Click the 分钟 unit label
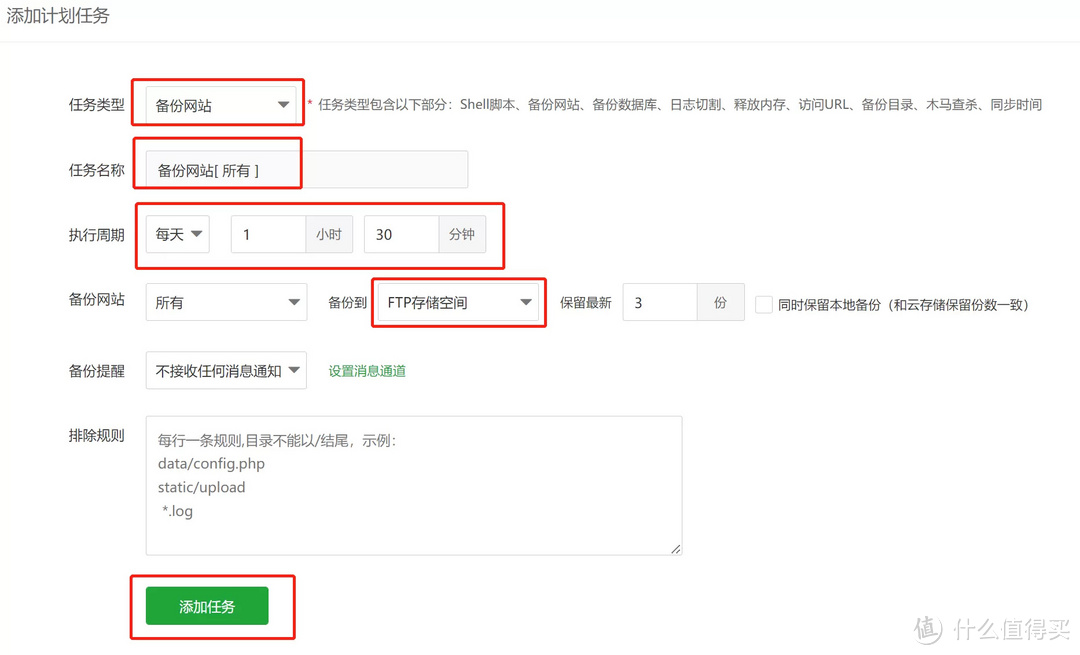 462,234
